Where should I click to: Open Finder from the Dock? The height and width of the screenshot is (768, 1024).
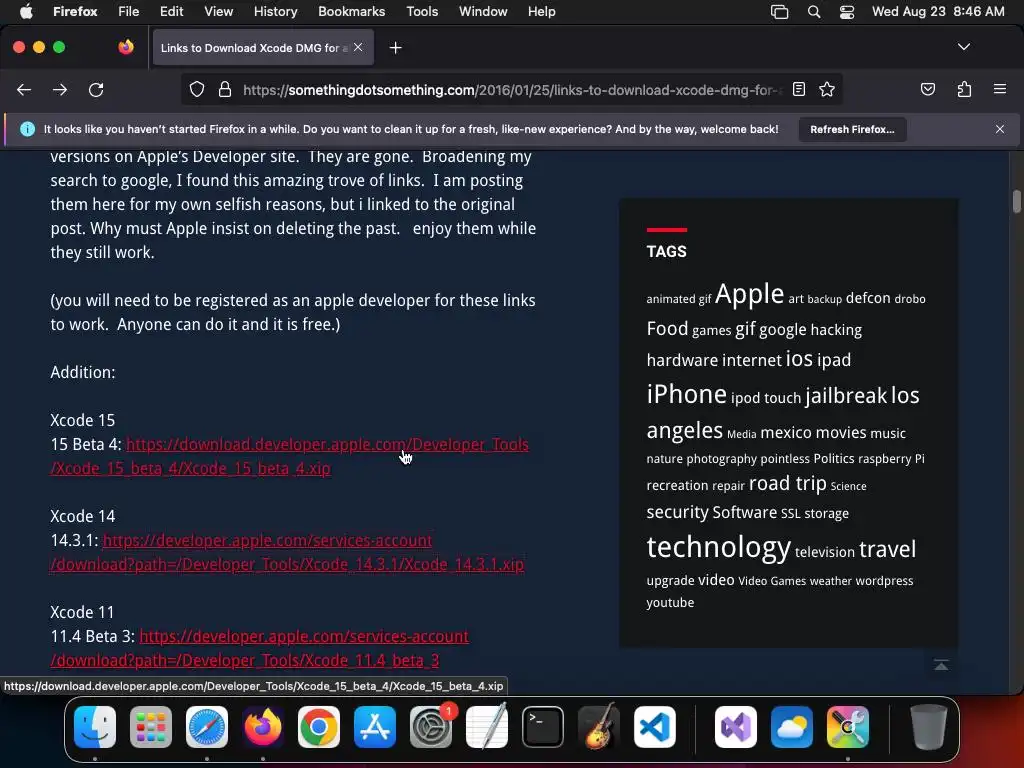pos(95,726)
